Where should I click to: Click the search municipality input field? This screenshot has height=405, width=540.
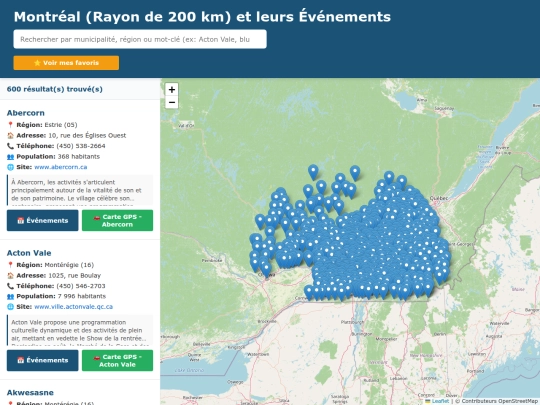coord(140,39)
